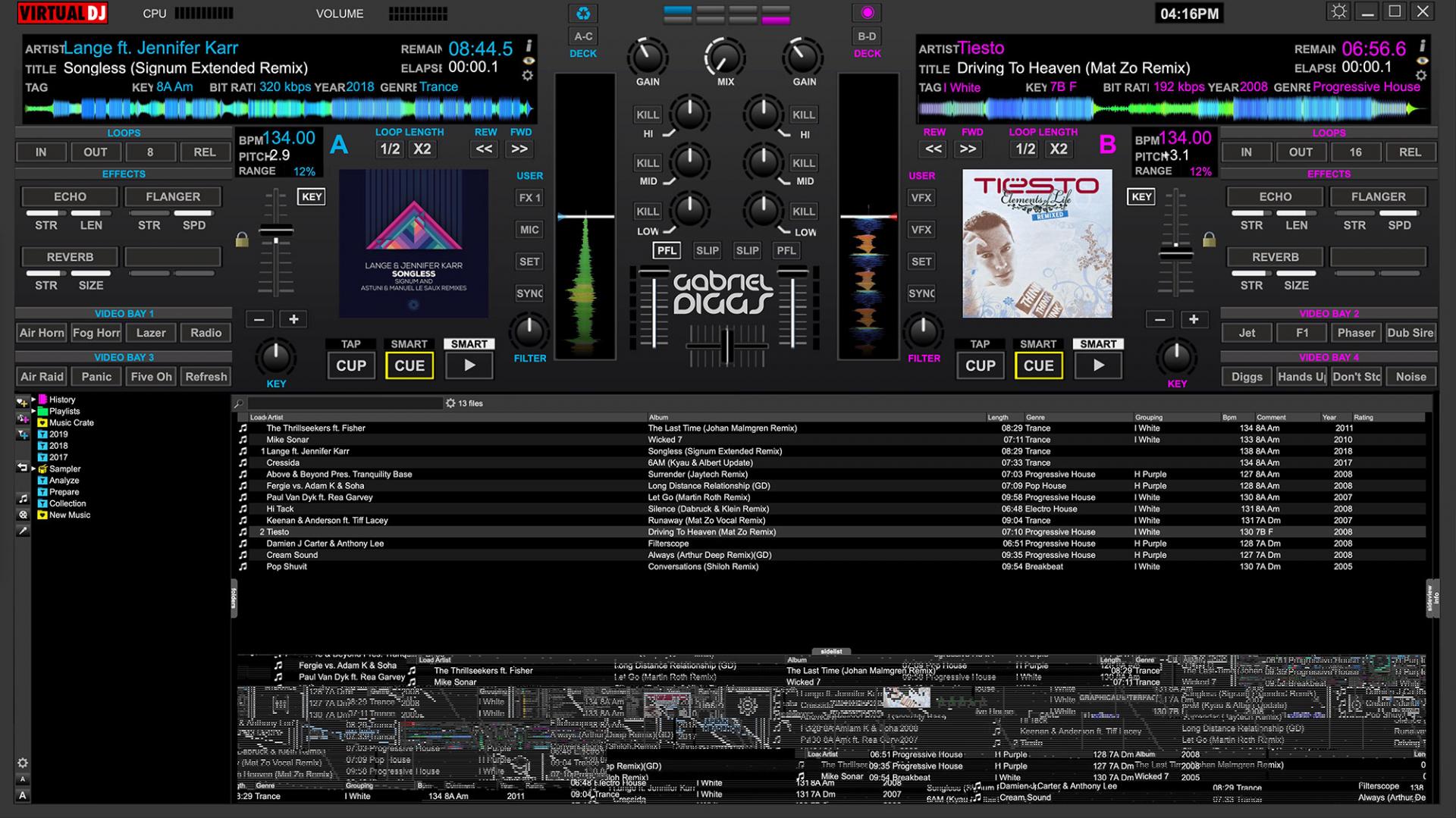Screen dimensions: 1456x818
Task: Toggle deck A SYNC button
Action: [529, 293]
